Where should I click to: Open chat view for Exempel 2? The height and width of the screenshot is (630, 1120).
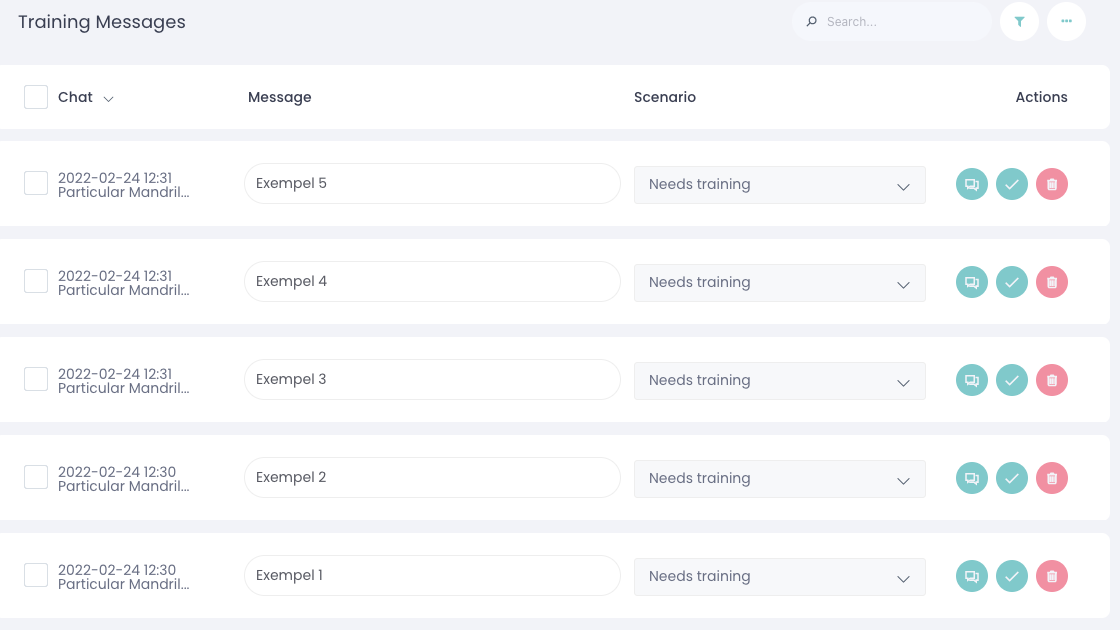(x=971, y=478)
